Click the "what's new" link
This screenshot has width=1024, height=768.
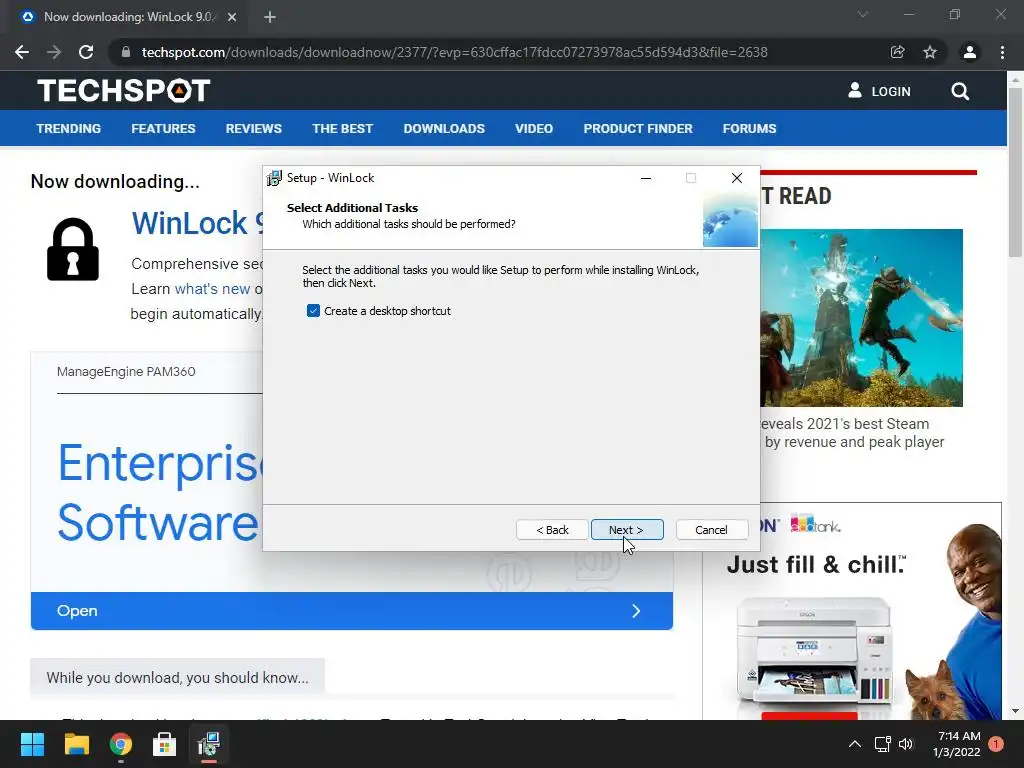[212, 289]
